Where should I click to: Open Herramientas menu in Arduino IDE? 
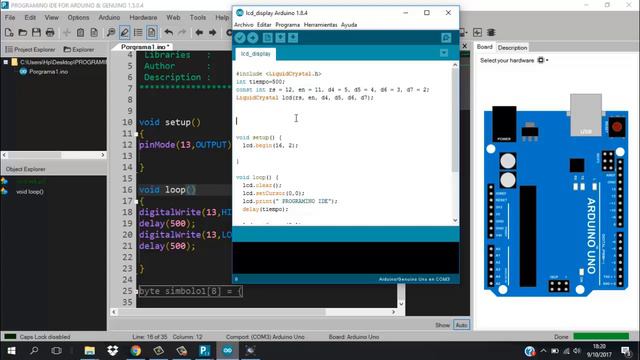[320, 25]
